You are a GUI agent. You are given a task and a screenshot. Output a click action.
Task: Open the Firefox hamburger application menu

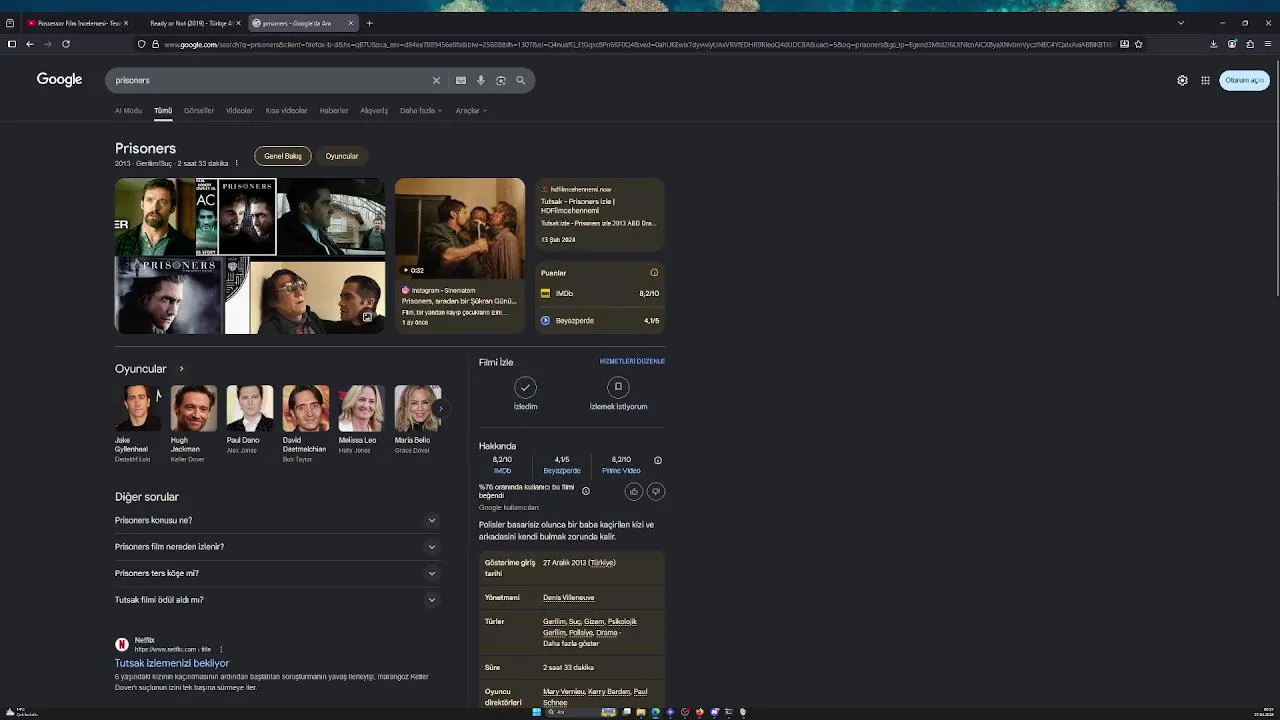(1268, 44)
